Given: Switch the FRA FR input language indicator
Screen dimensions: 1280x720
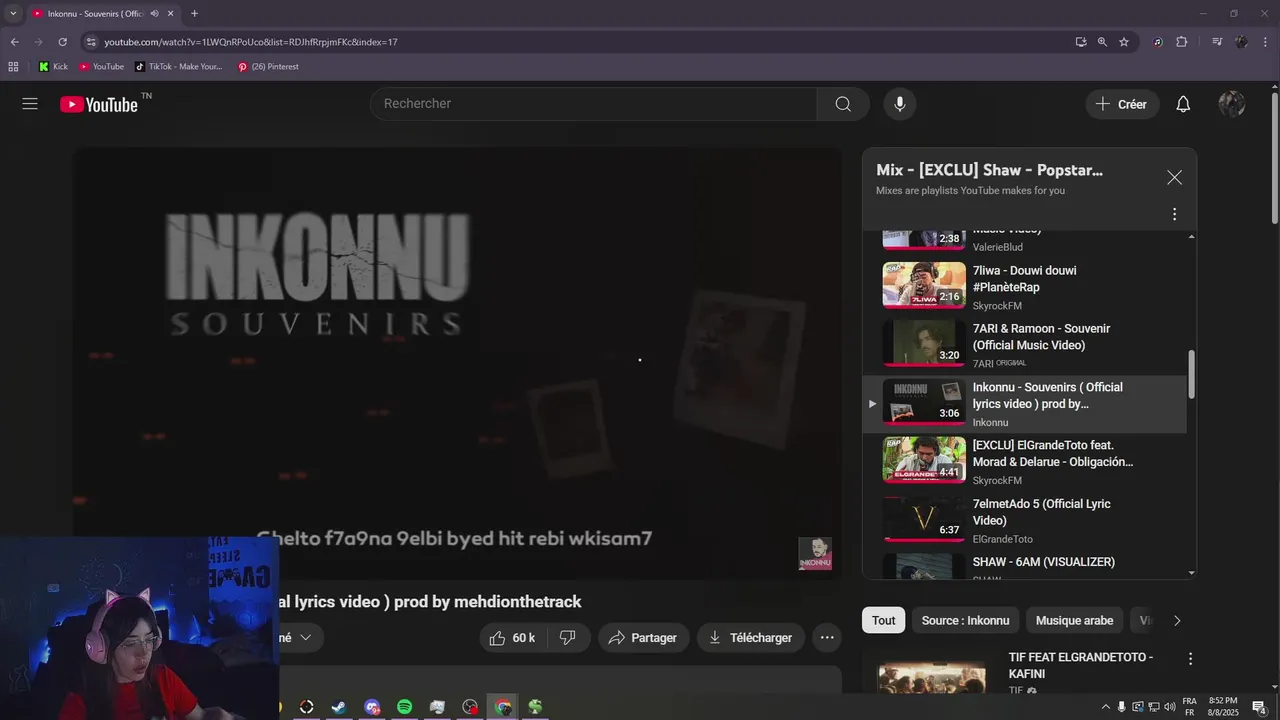Looking at the screenshot, I should [x=1190, y=707].
